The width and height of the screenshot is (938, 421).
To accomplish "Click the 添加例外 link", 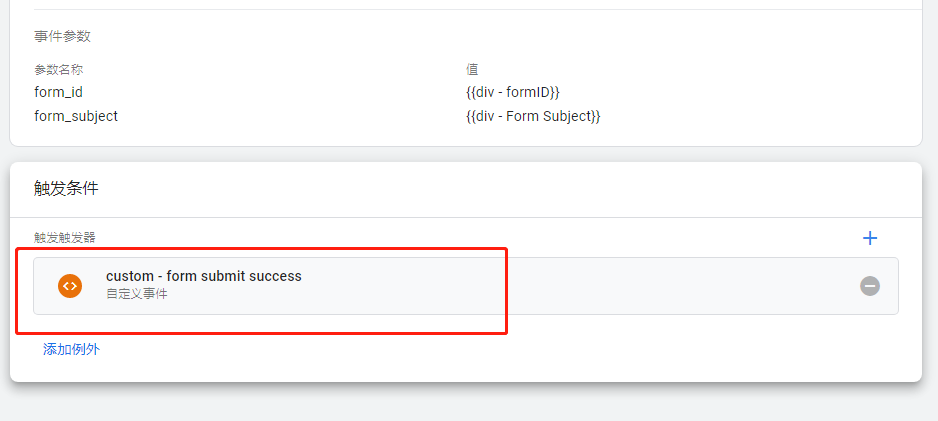I will click(71, 349).
